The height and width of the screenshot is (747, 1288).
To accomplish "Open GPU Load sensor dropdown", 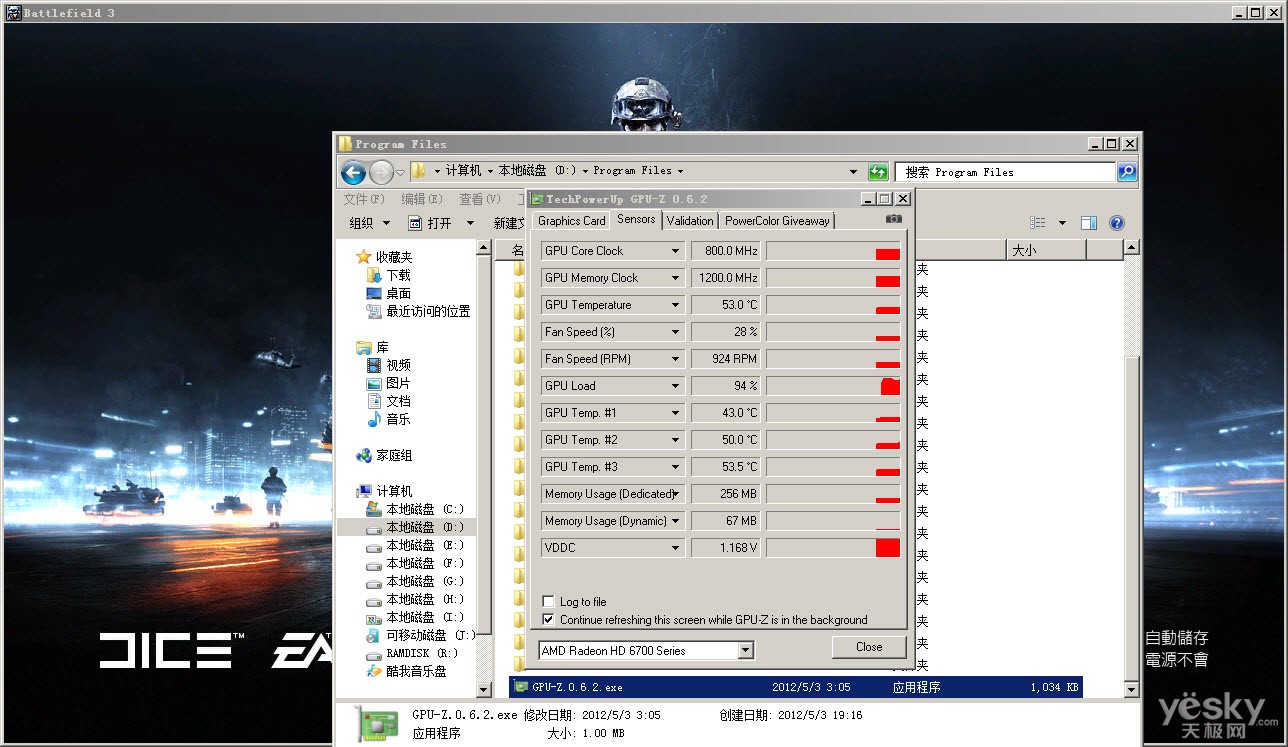I will coord(675,386).
